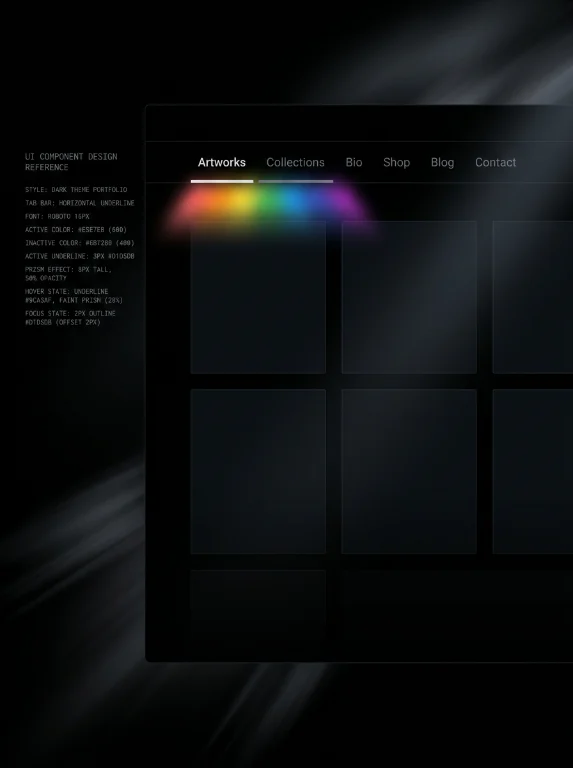Navigate to the Contact tab
The image size is (573, 768).
tap(495, 163)
